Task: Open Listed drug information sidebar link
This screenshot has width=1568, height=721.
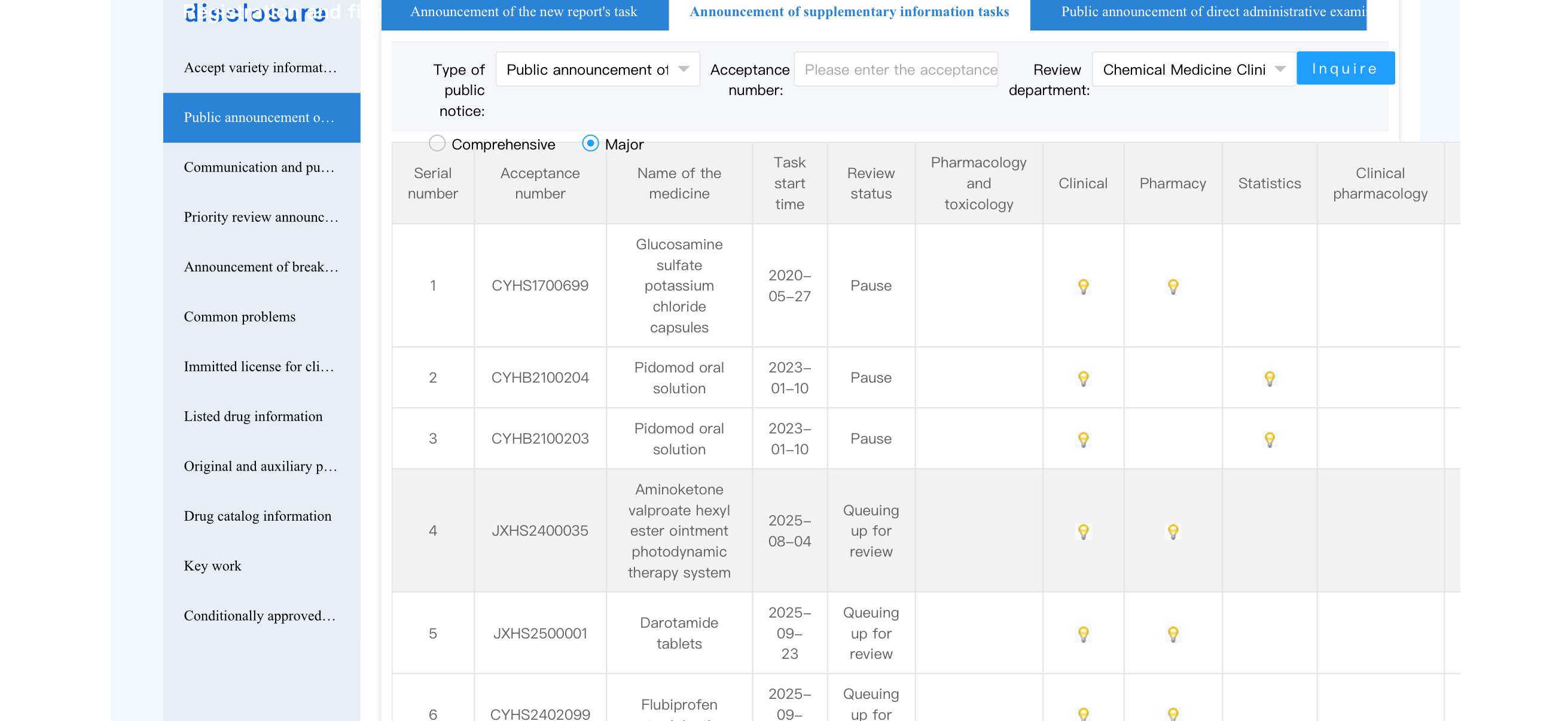Action: tap(253, 416)
